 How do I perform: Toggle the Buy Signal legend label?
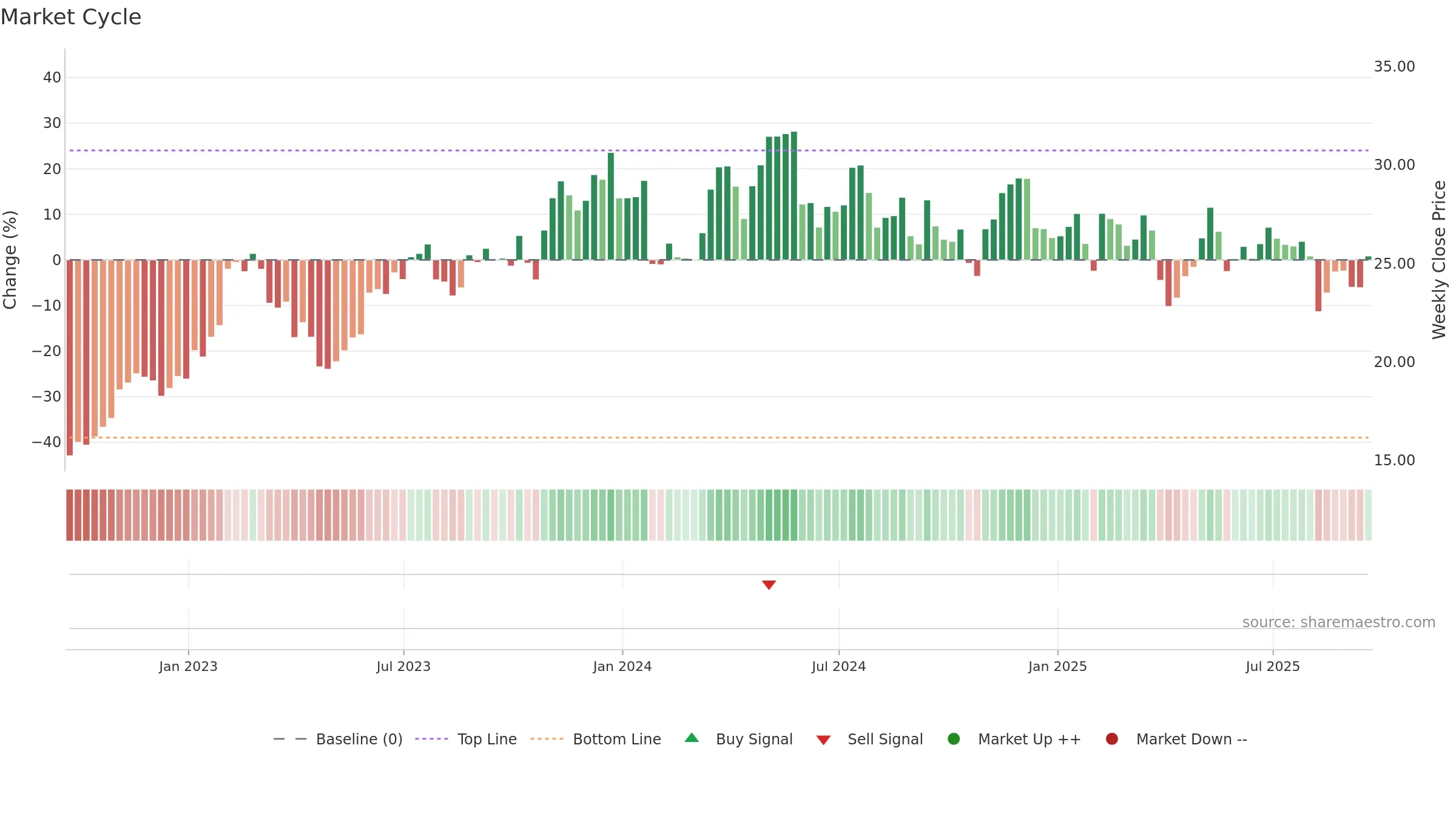pos(754,739)
